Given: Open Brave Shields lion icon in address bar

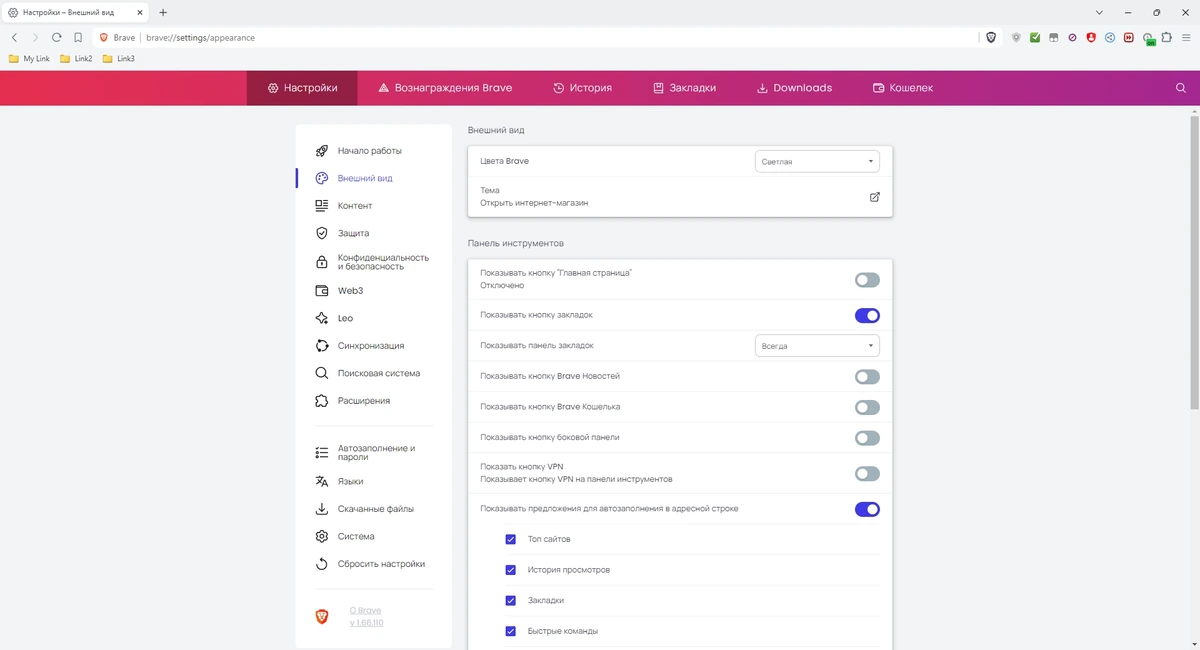Looking at the screenshot, I should coord(991,37).
